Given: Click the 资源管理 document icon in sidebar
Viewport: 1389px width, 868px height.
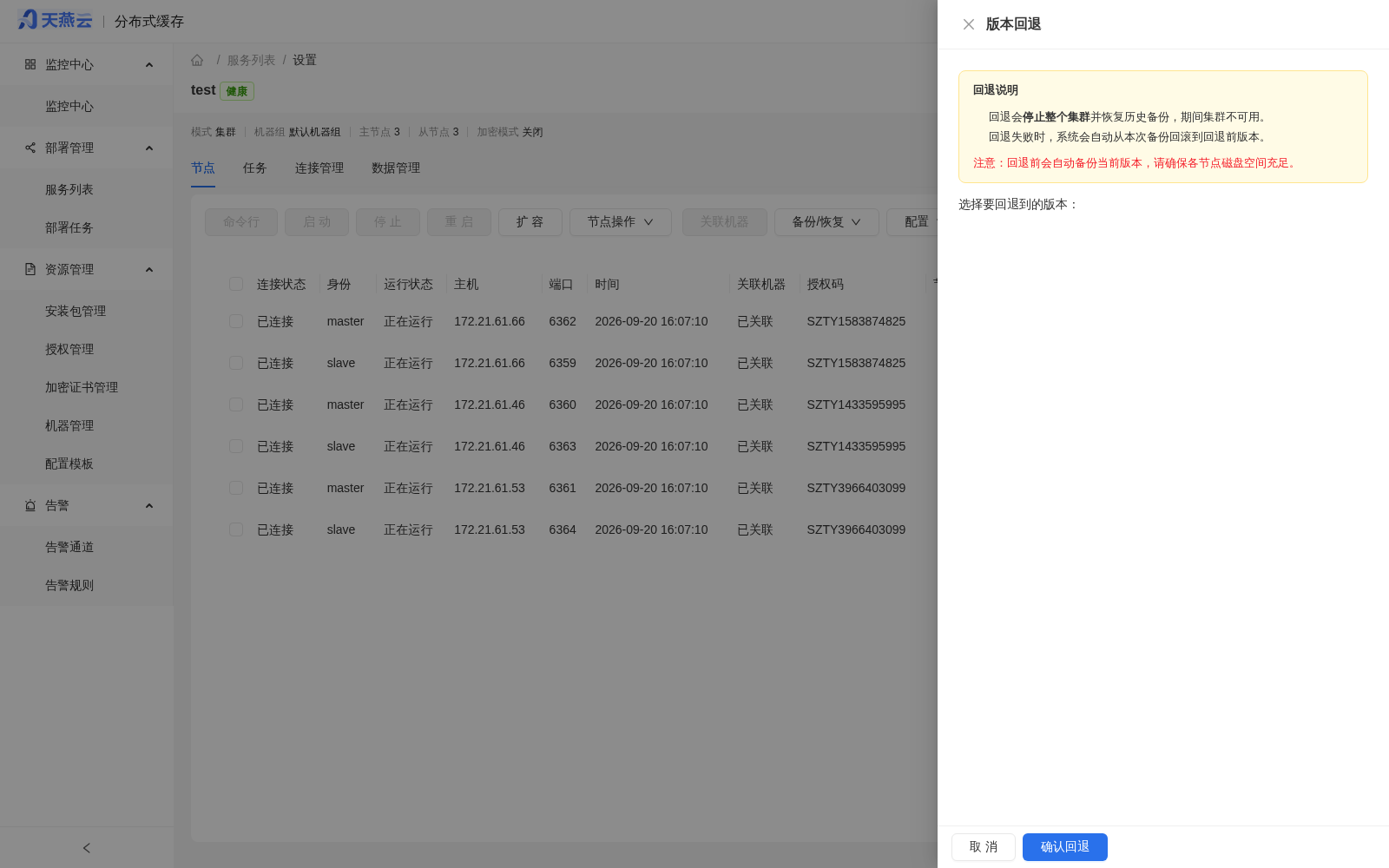Looking at the screenshot, I should pos(30,269).
